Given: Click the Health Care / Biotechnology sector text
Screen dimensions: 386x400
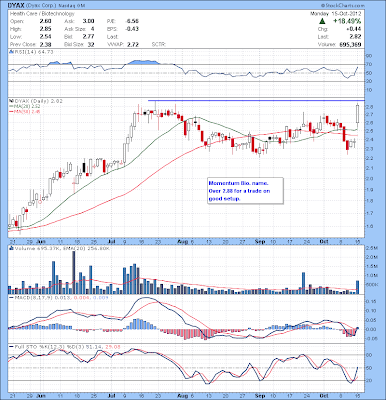Looking at the screenshot, I should tap(42, 14).
